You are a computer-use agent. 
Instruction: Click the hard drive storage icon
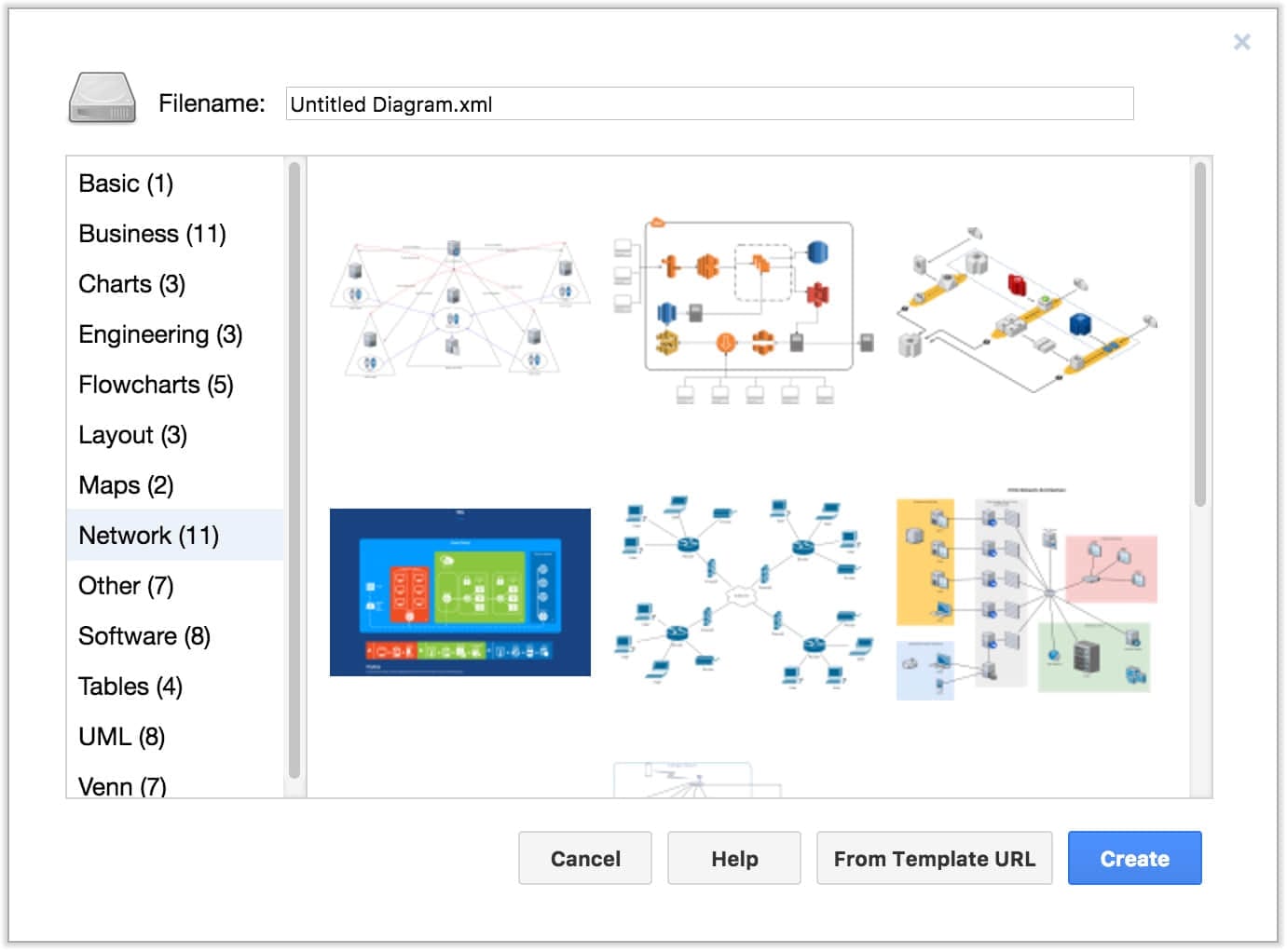[x=103, y=99]
